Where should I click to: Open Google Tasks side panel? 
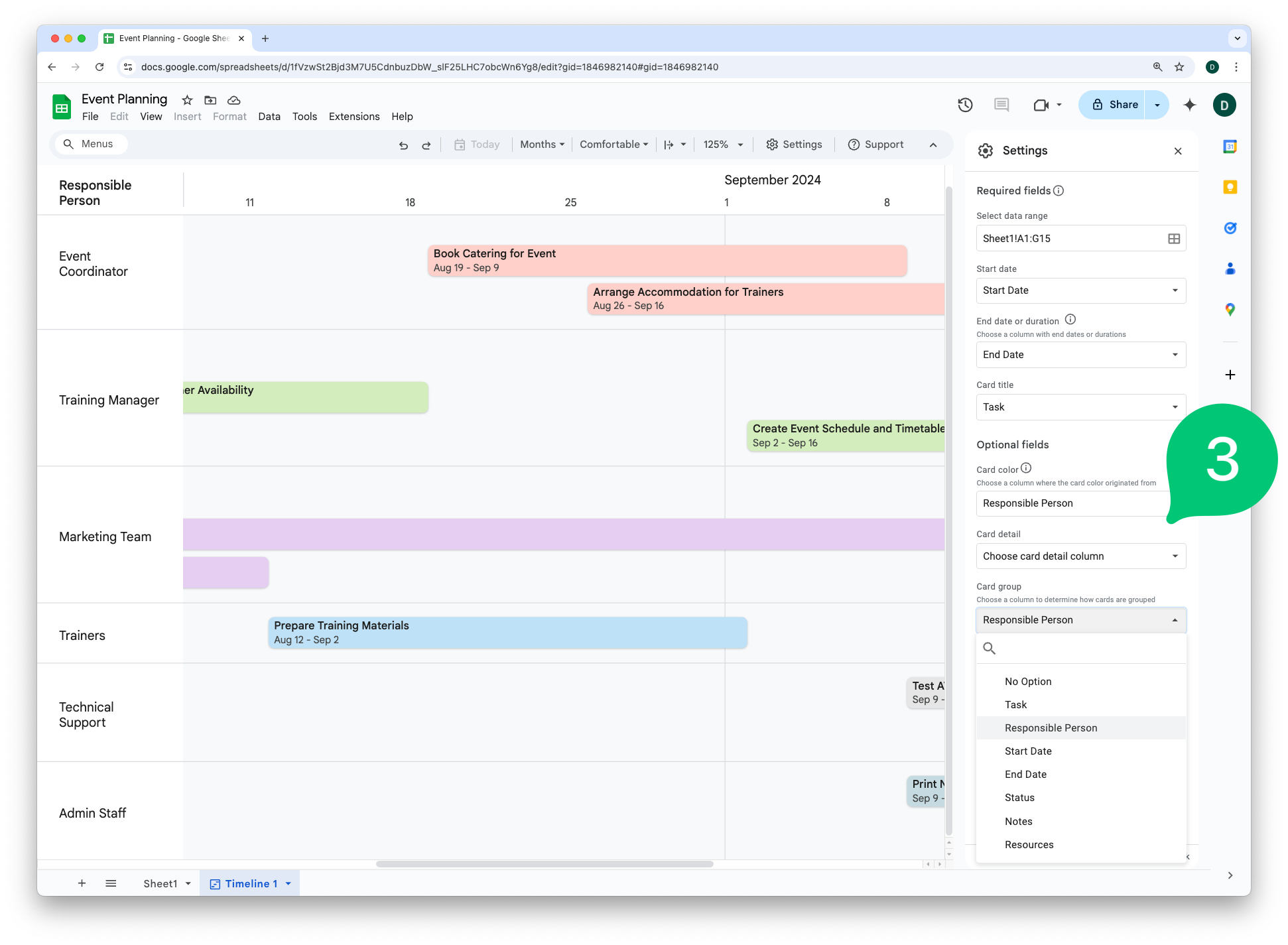click(1230, 227)
